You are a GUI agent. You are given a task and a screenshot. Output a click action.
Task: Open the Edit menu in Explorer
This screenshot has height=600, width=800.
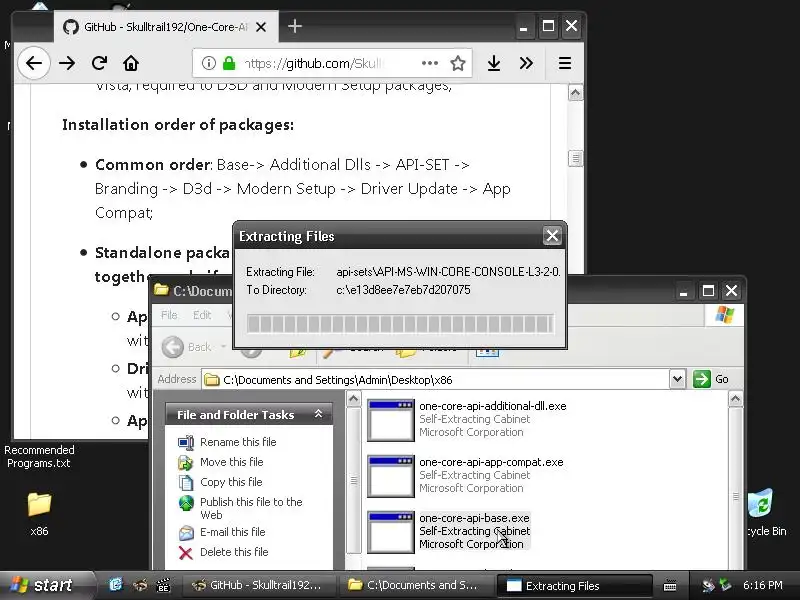tap(202, 315)
